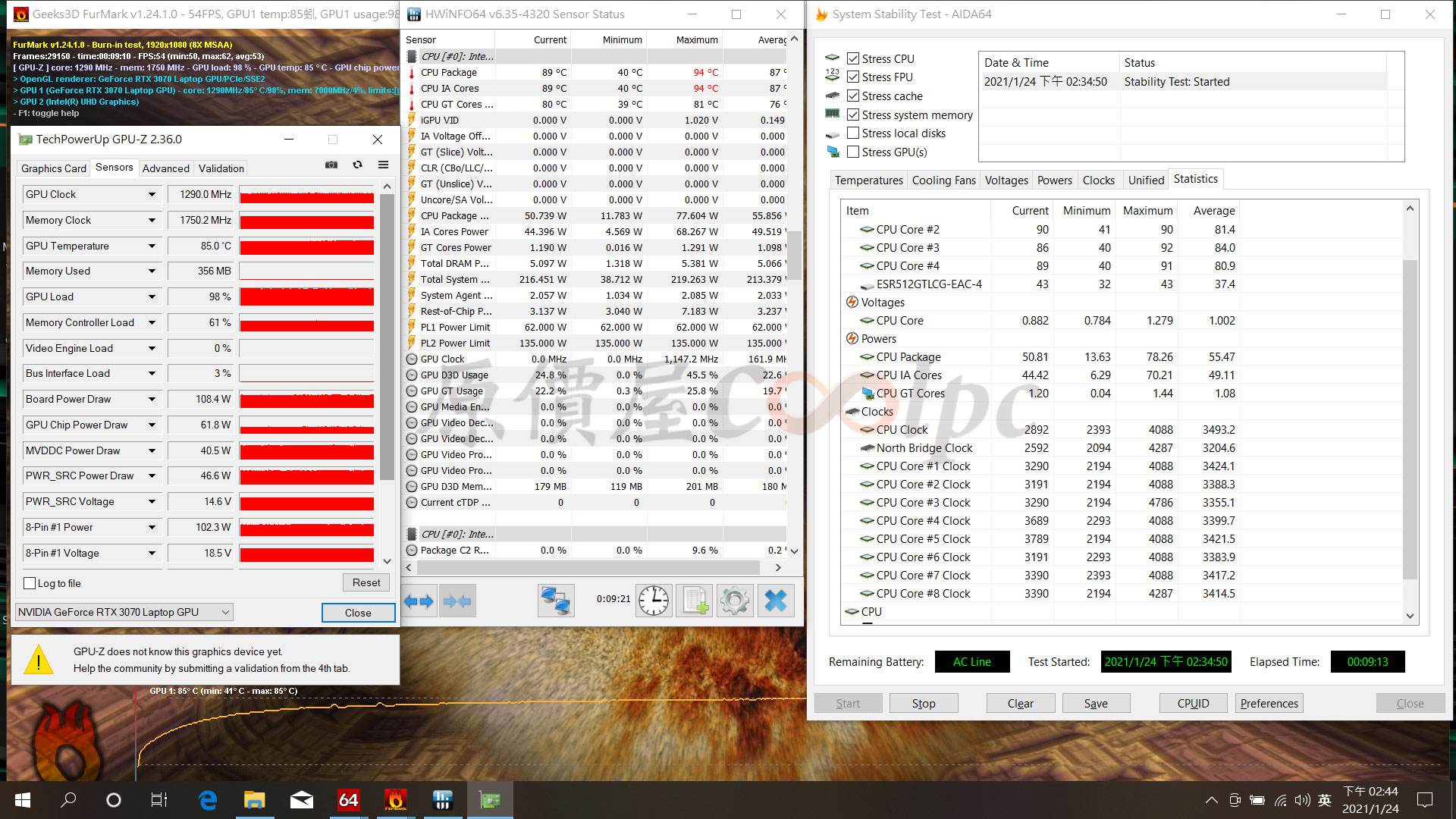Click Reset button in GPU-Z
This screenshot has width=1456, height=819.
[x=366, y=582]
